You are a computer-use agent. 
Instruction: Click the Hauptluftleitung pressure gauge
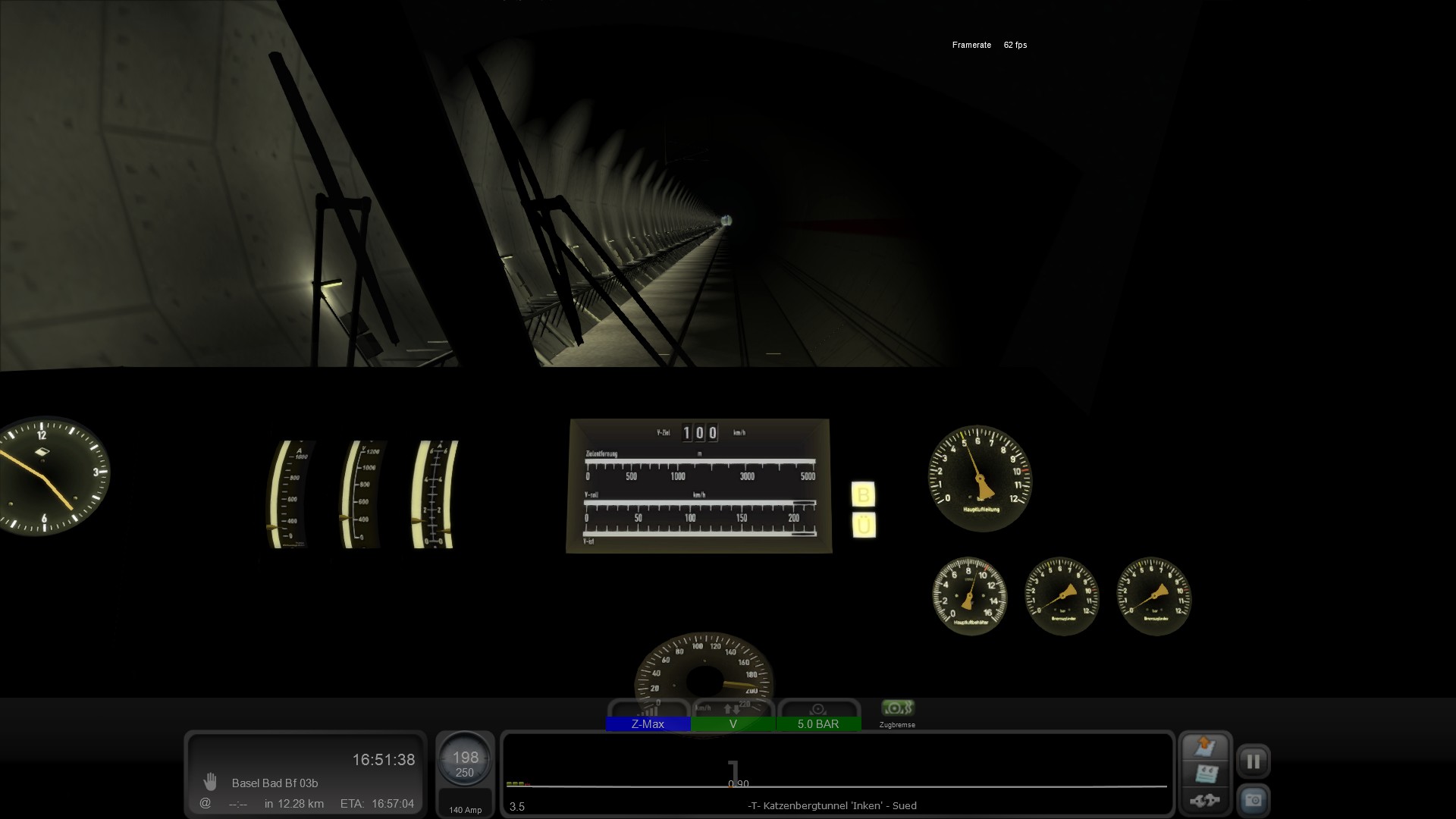(x=981, y=478)
